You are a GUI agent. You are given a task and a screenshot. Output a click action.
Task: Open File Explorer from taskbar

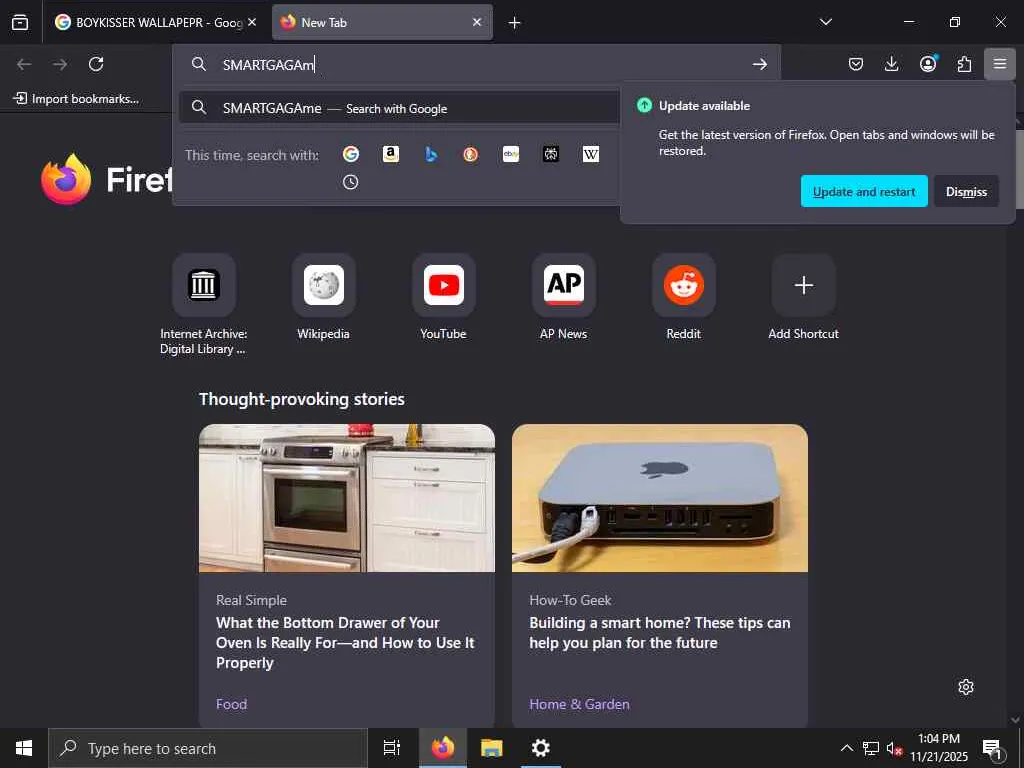492,748
